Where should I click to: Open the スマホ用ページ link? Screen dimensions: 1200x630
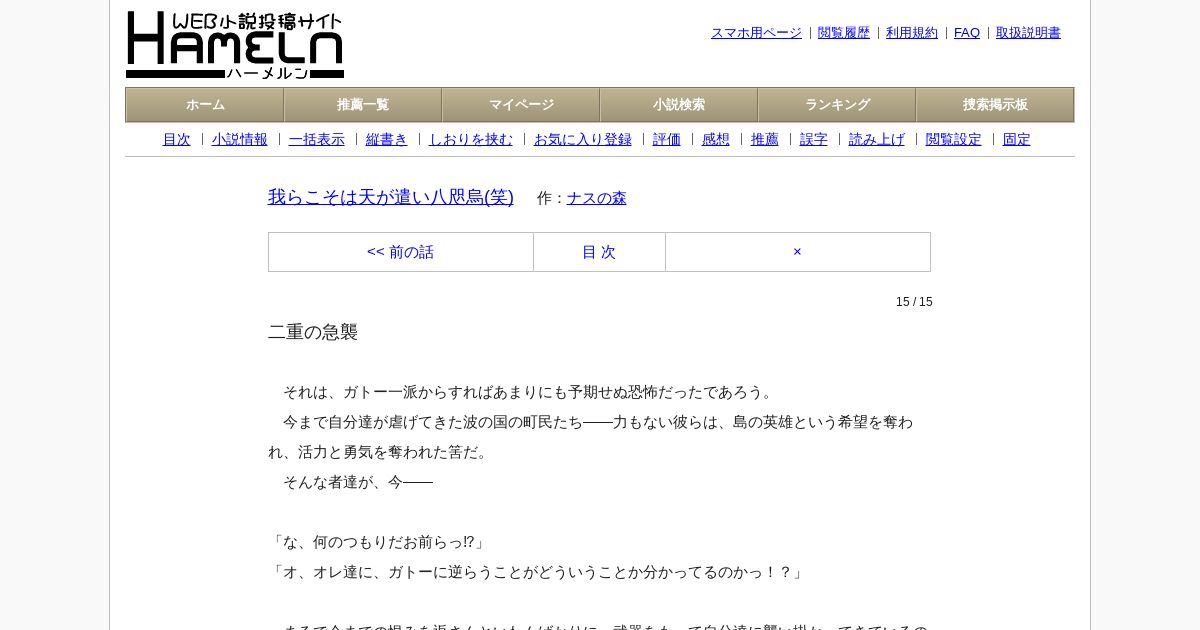coord(756,33)
